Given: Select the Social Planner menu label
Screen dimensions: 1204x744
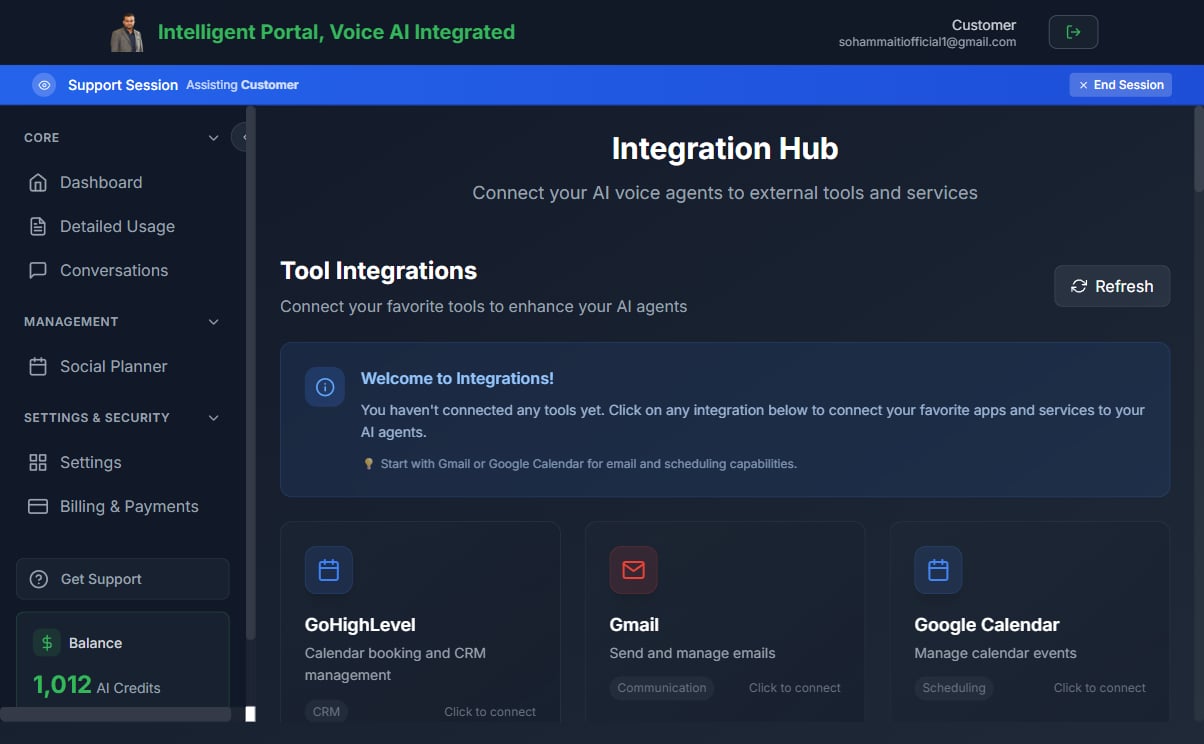Looking at the screenshot, I should click(114, 366).
